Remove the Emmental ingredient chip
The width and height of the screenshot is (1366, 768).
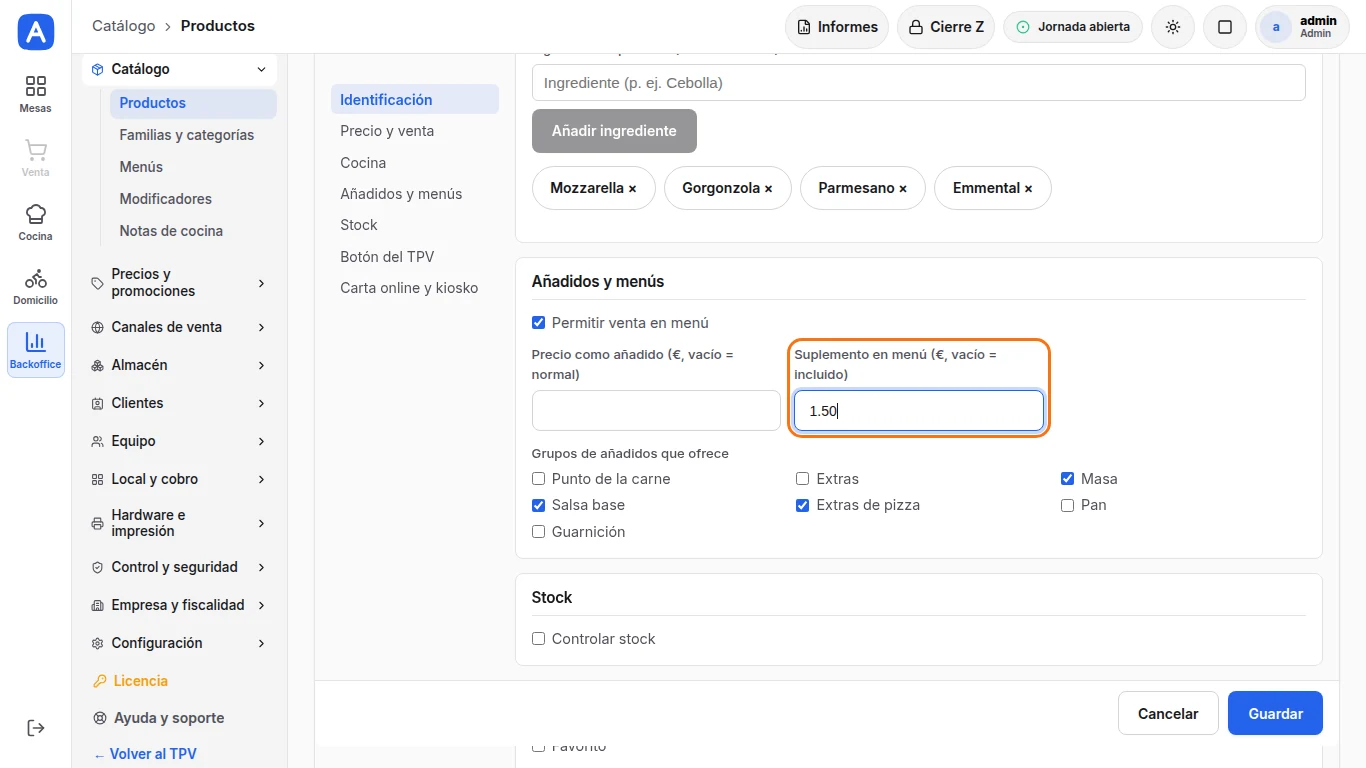[1028, 188]
